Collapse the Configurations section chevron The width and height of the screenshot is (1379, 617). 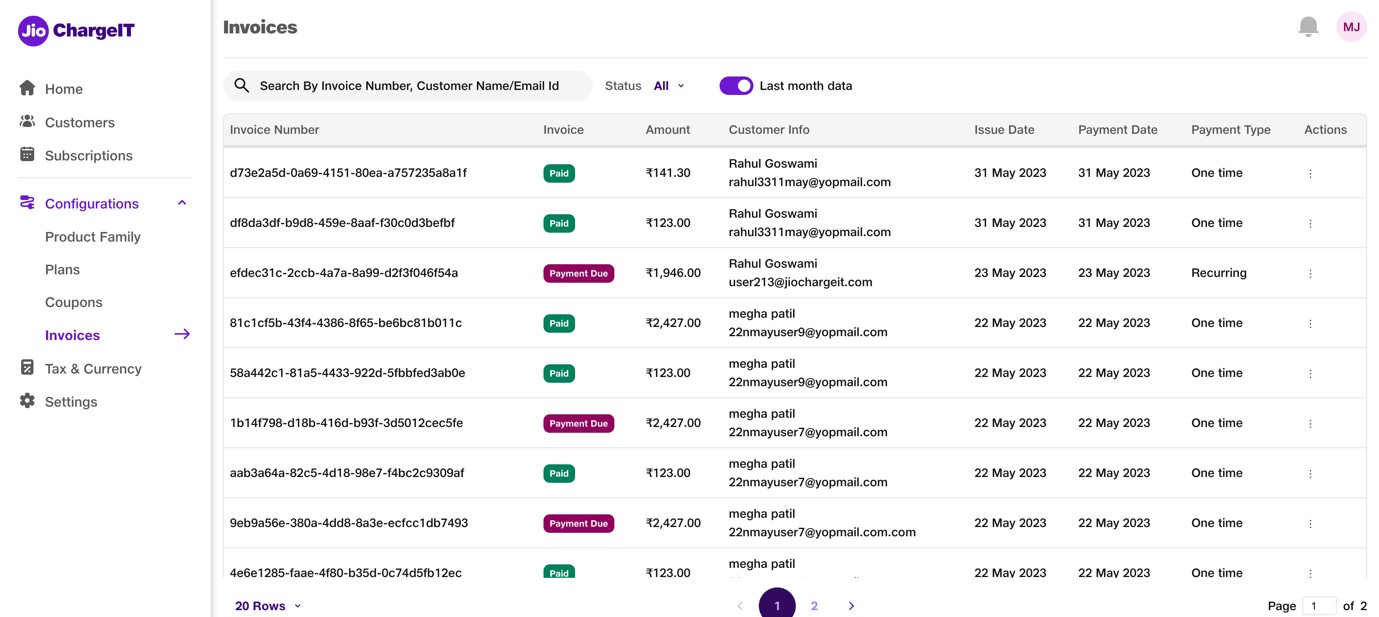tap(182, 203)
